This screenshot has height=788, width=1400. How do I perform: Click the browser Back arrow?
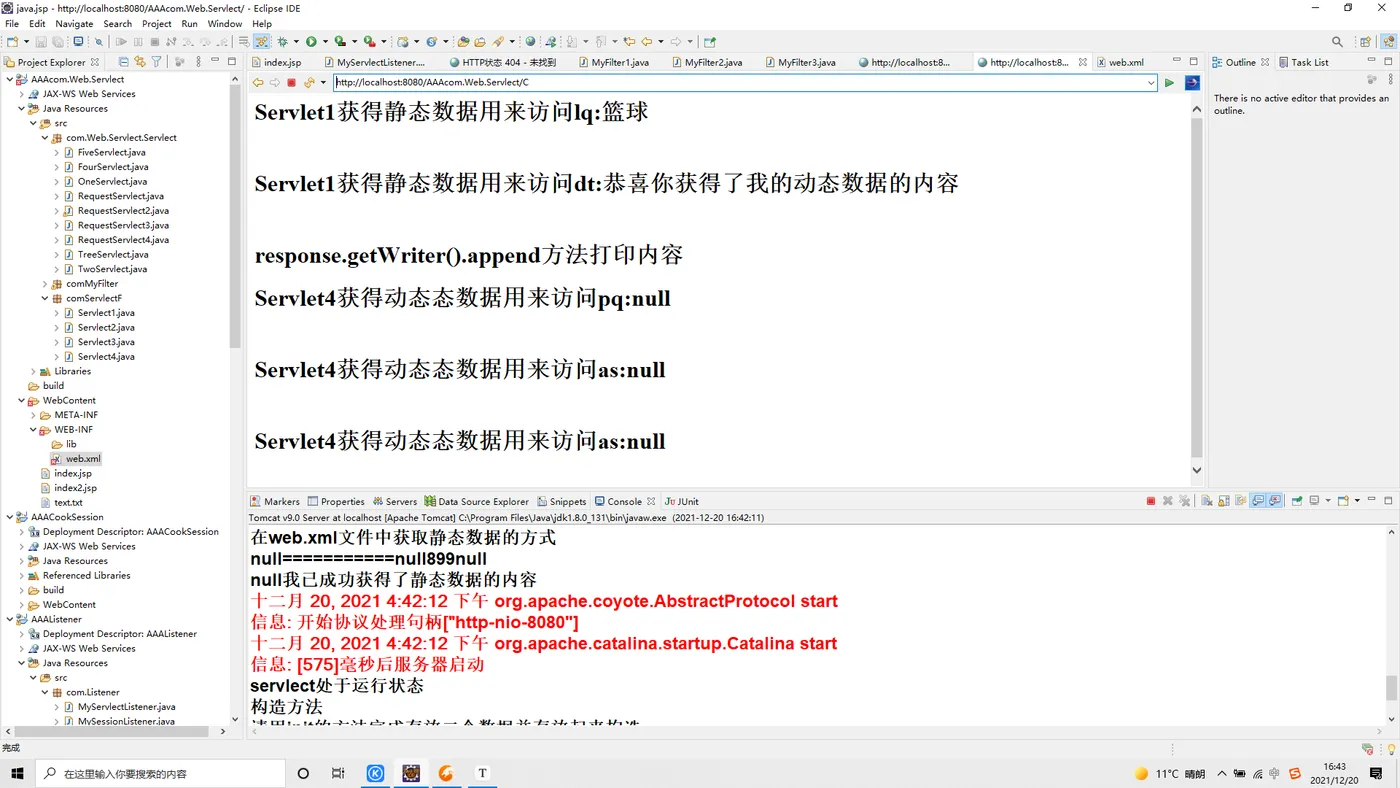258,83
